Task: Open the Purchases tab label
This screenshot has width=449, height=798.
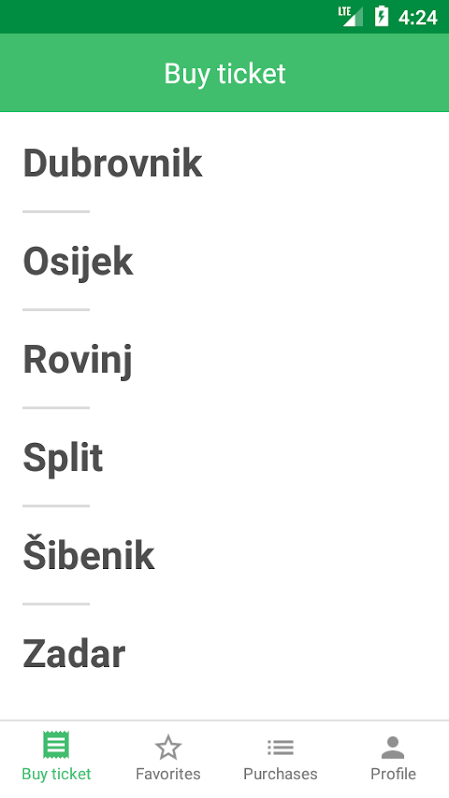Action: [280, 774]
